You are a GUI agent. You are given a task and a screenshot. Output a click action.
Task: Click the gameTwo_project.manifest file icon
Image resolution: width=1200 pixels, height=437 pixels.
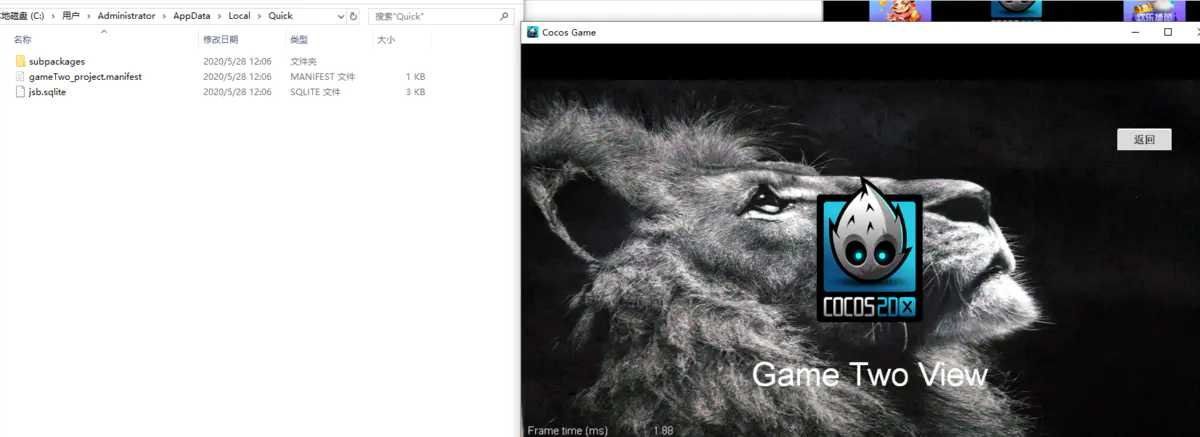pos(21,76)
